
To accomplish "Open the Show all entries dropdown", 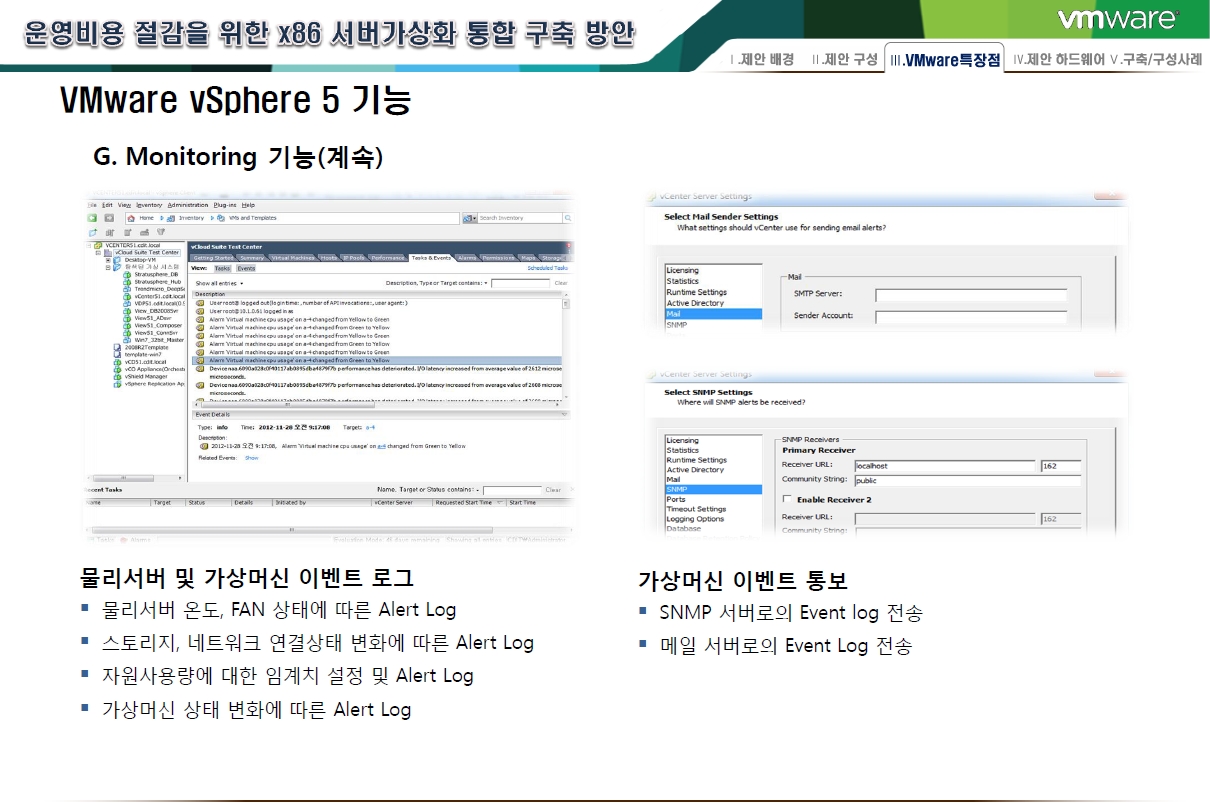I will coord(219,284).
